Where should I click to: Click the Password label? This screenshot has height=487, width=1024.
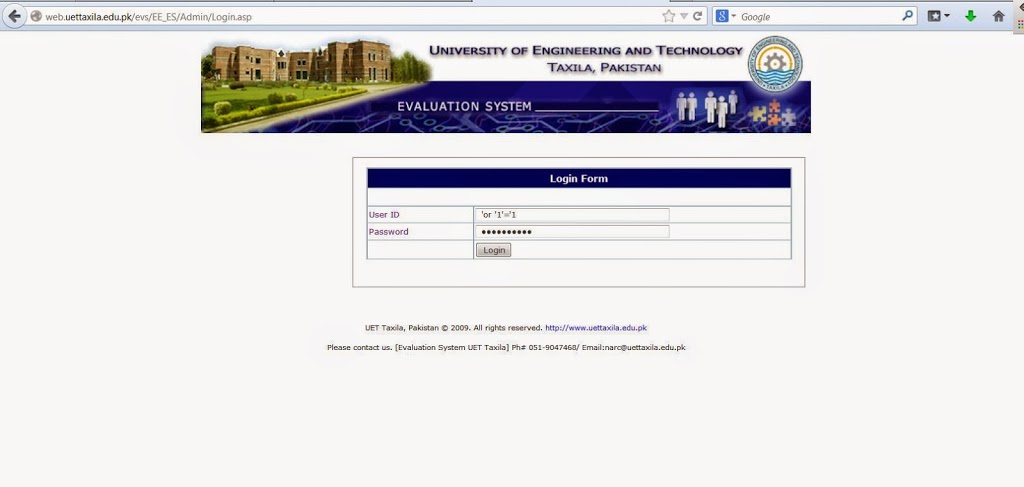point(389,232)
